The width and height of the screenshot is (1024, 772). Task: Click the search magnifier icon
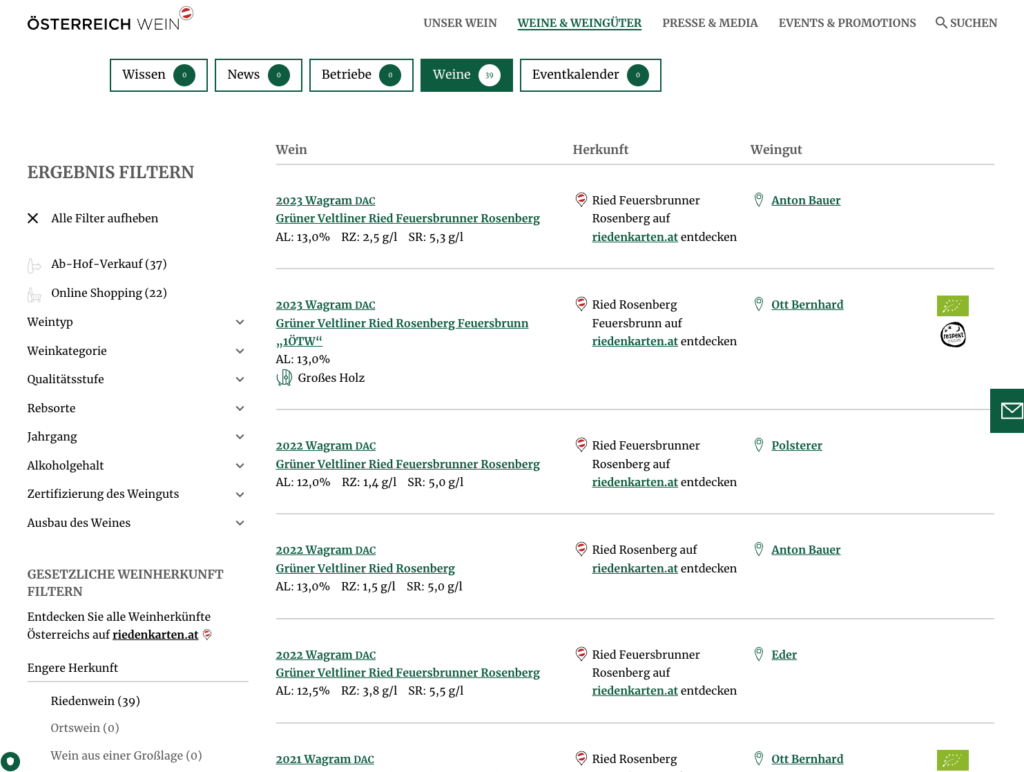pyautogui.click(x=940, y=23)
